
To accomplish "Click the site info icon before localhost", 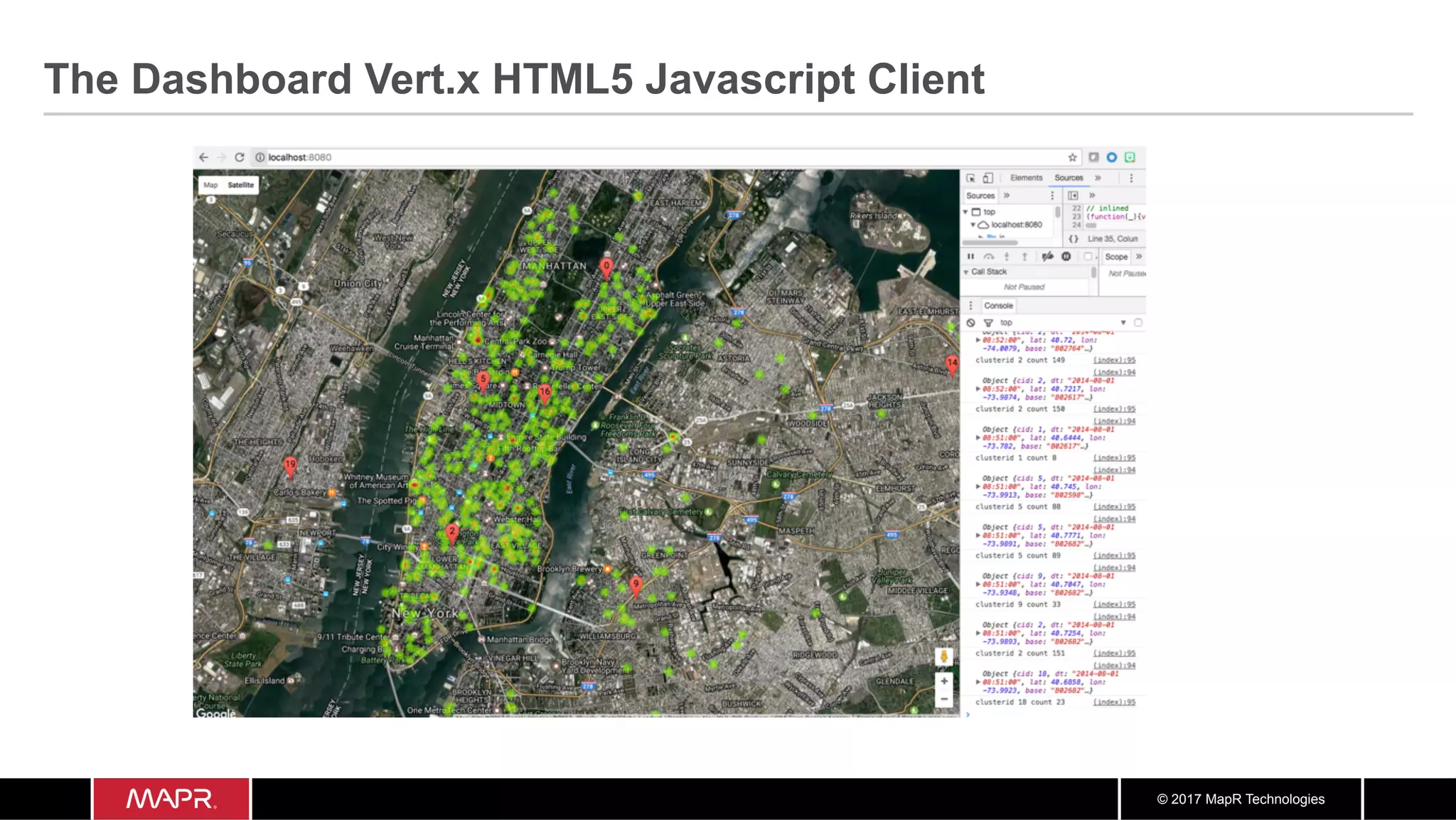I will coord(260,157).
